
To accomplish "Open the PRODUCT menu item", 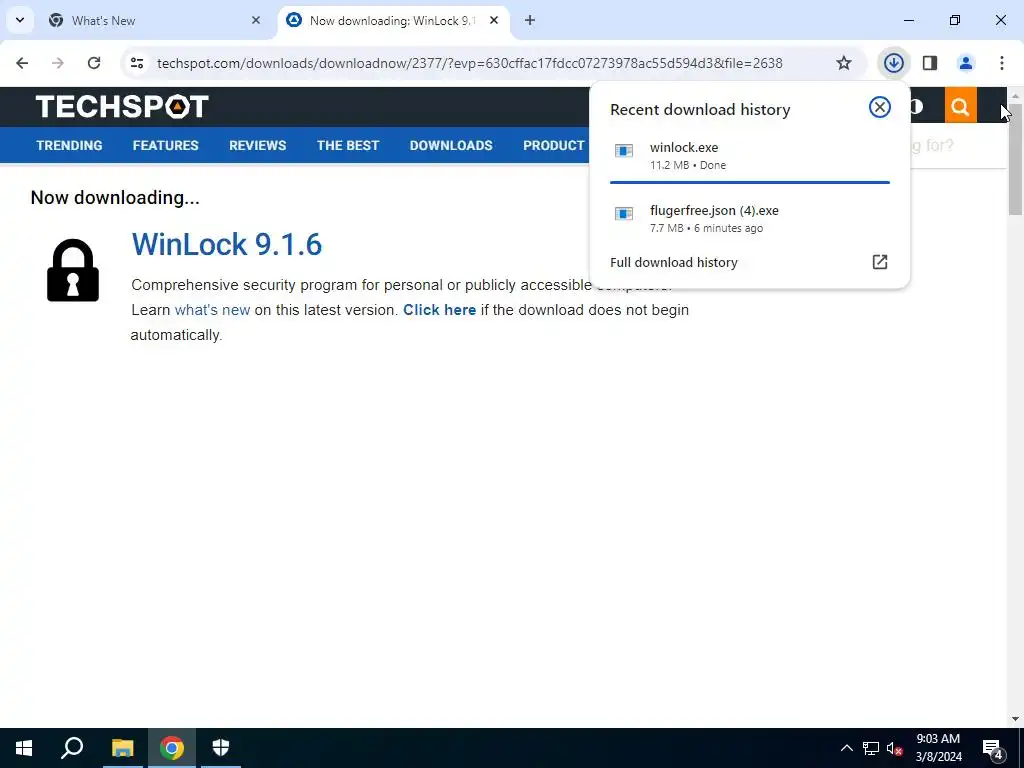I will tap(554, 146).
